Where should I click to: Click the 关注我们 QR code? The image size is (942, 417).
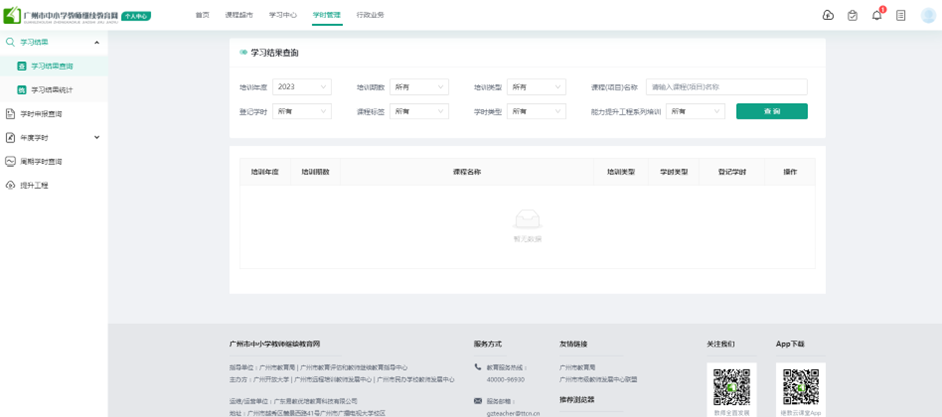[x=732, y=386]
